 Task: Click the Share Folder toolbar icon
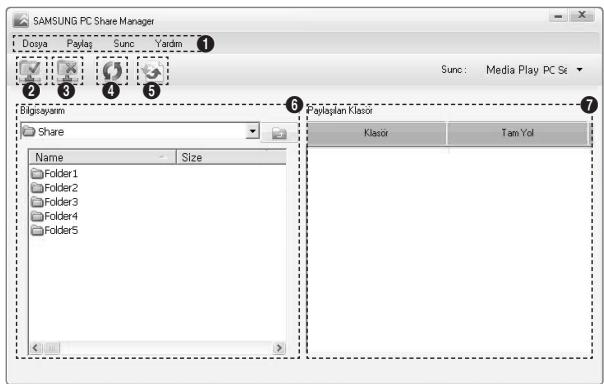(x=31, y=71)
